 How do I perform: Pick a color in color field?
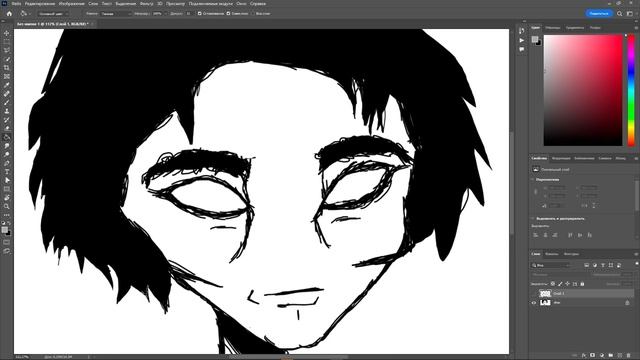pyautogui.click(x=583, y=90)
